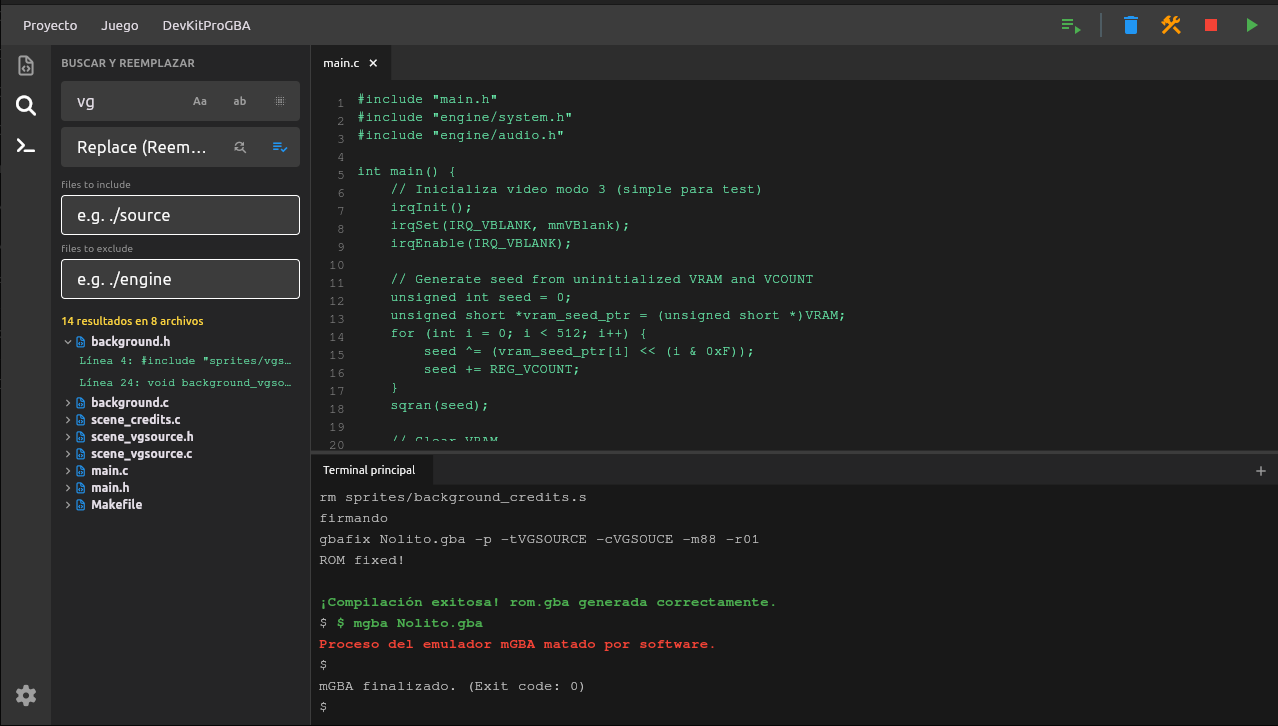
Task: Add a new terminal with plus
Action: 1261,470
